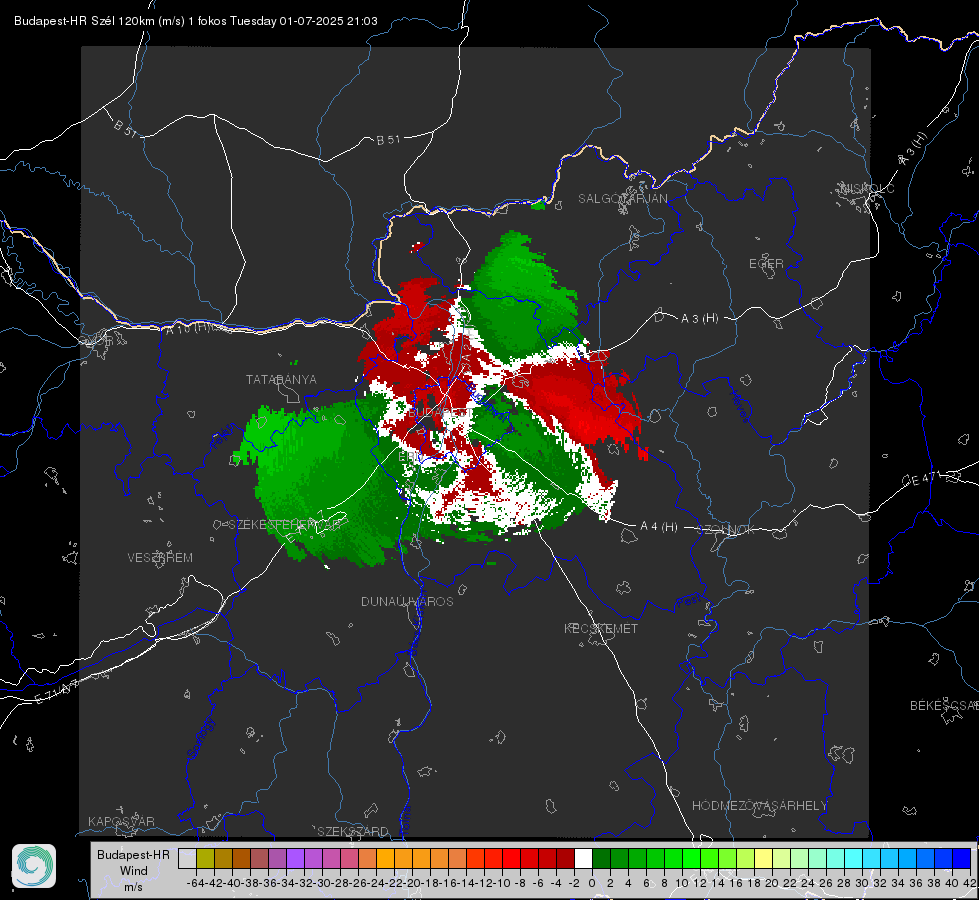The height and width of the screenshot is (900, 979).
Task: Click the B 51 label nearest Salgótarján
Action: [x=388, y=139]
